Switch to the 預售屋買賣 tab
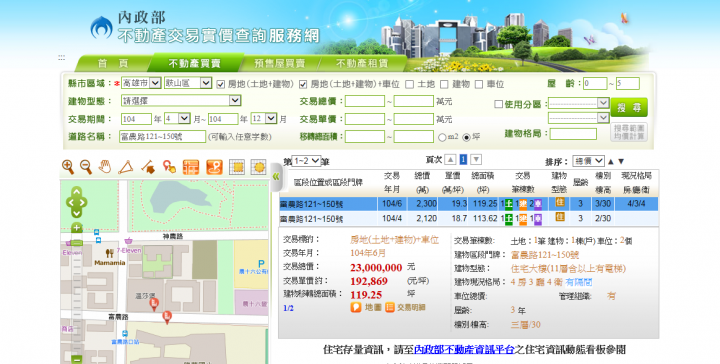Image resolution: width=720 pixels, height=364 pixels. pyautogui.click(x=280, y=63)
